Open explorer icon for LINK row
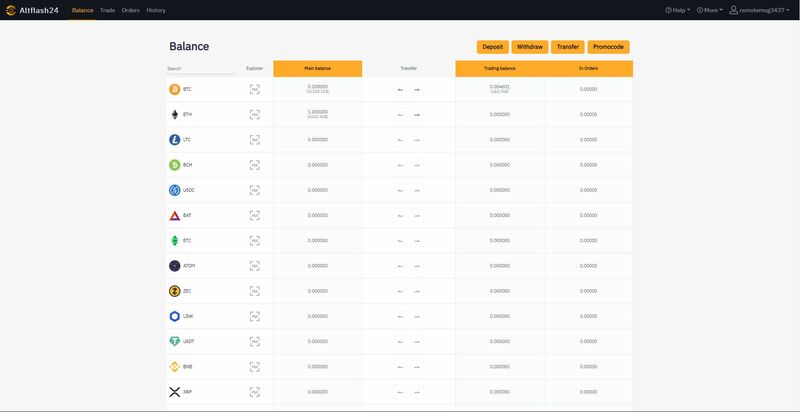Screen dimensions: 800x412 click(x=255, y=316)
